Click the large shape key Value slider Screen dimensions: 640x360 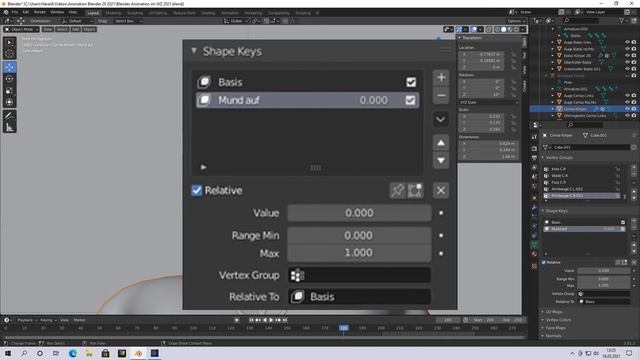click(x=359, y=213)
